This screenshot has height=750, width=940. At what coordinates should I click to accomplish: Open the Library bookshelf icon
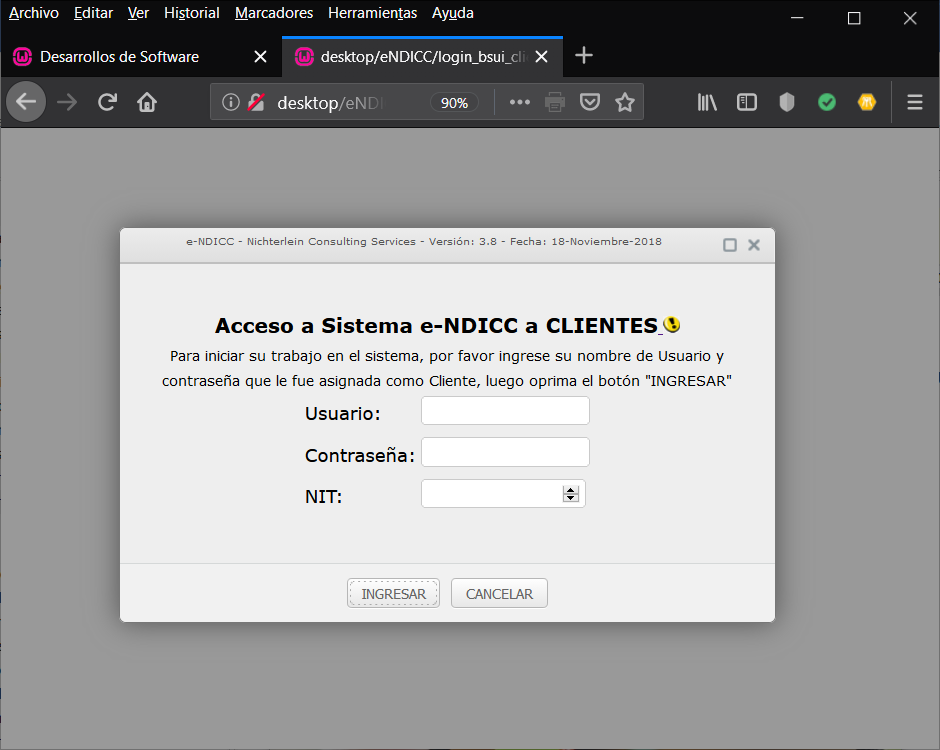click(707, 102)
